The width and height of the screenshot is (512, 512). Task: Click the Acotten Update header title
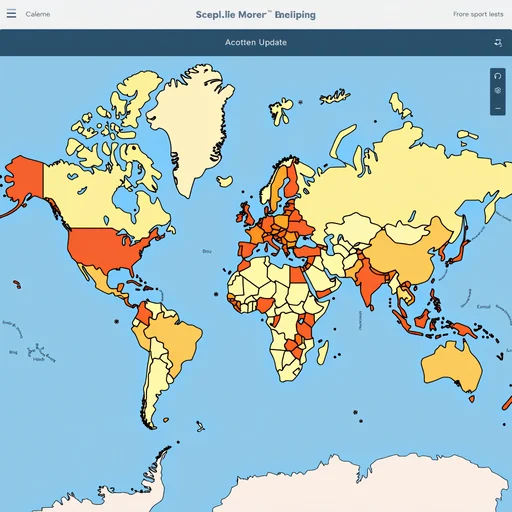[x=256, y=42]
